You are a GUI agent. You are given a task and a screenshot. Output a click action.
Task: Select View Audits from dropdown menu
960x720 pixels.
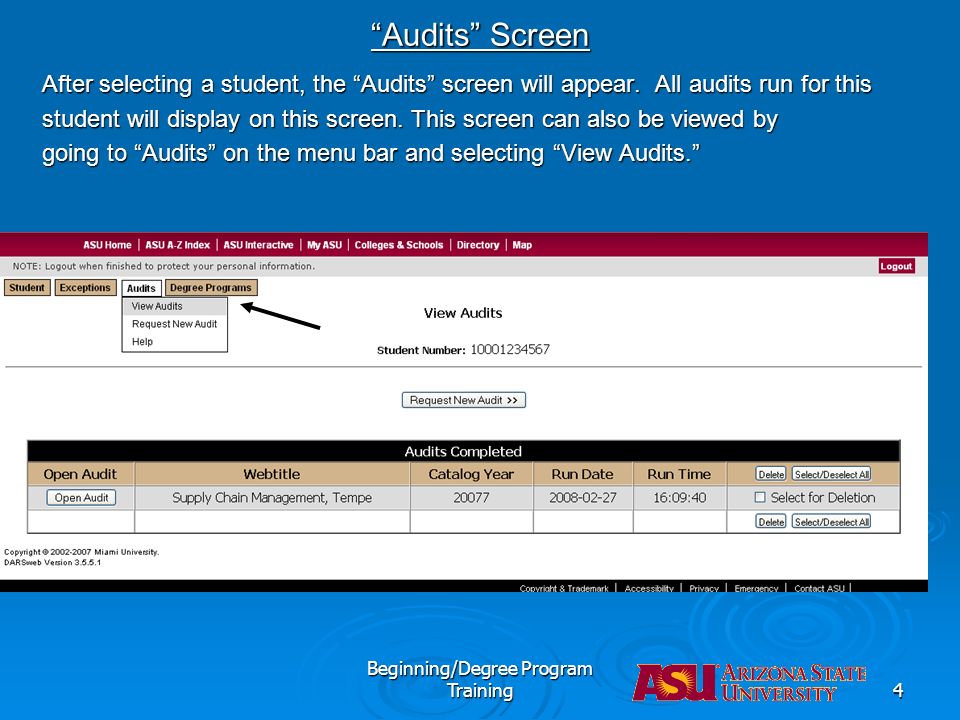click(x=174, y=306)
